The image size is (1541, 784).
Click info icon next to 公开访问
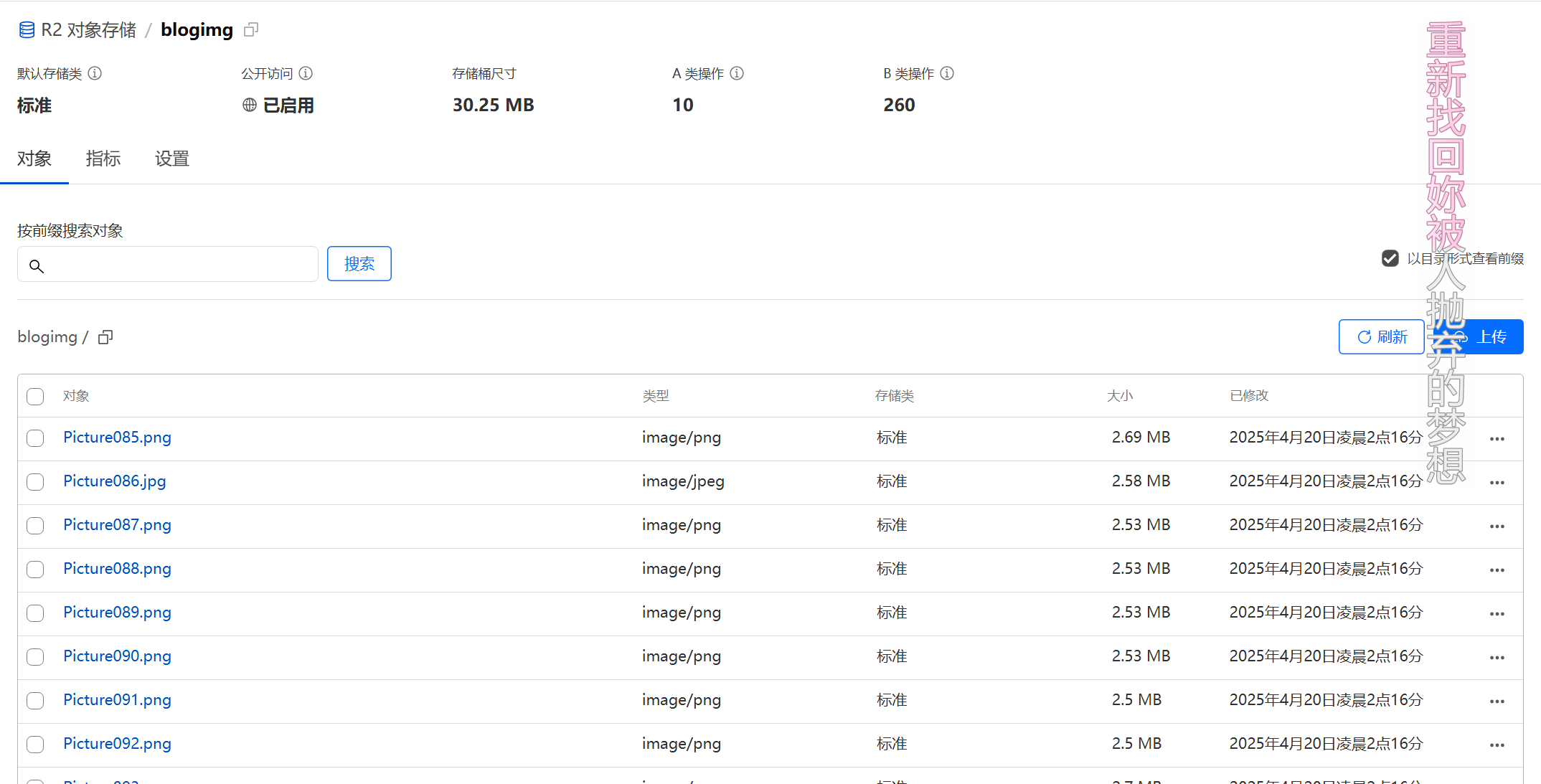click(x=306, y=73)
